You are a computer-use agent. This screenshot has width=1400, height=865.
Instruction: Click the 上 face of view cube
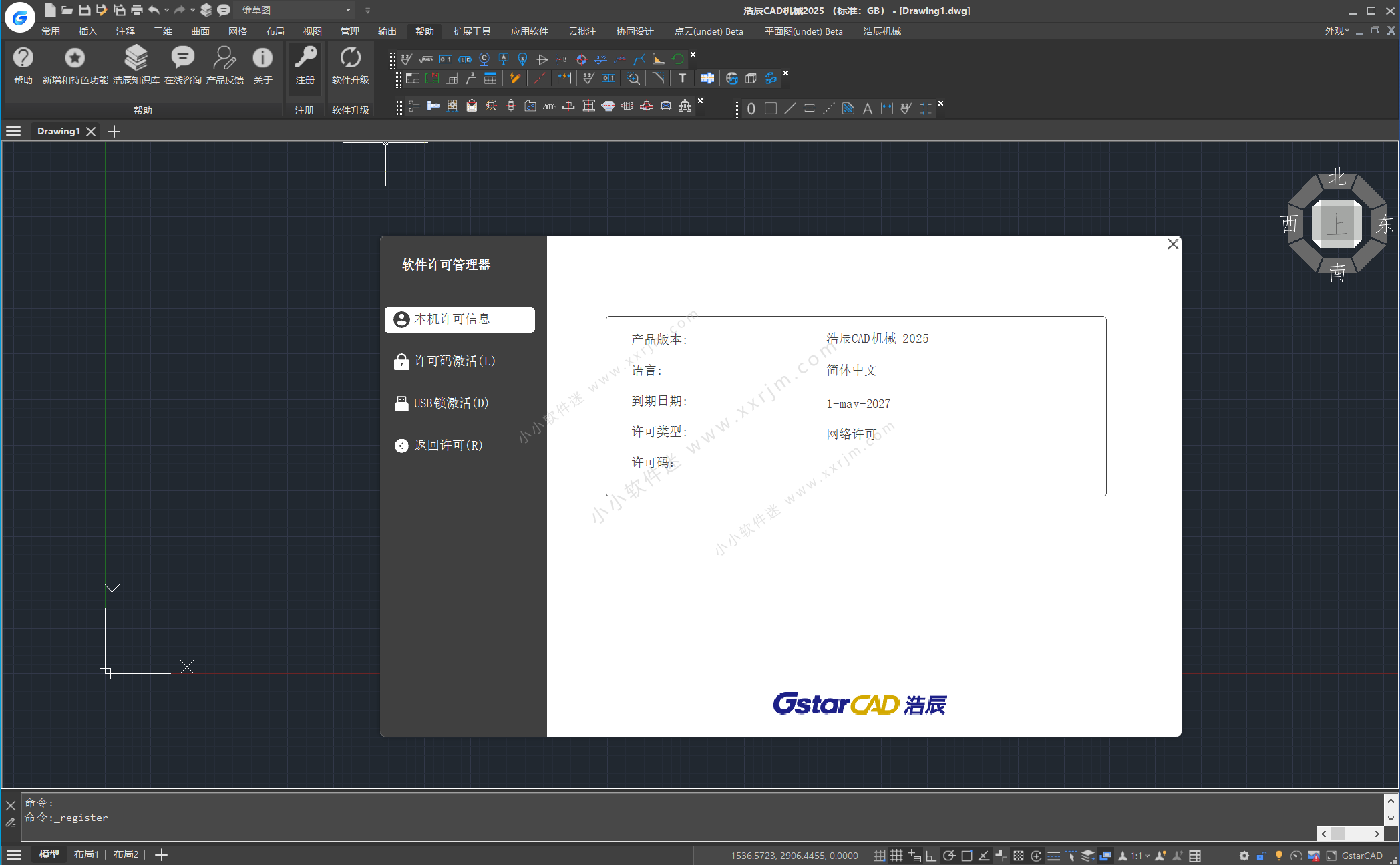point(1337,224)
